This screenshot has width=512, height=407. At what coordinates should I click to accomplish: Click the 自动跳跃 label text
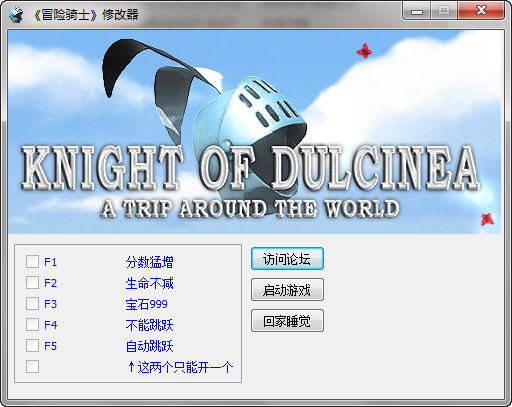tap(149, 346)
